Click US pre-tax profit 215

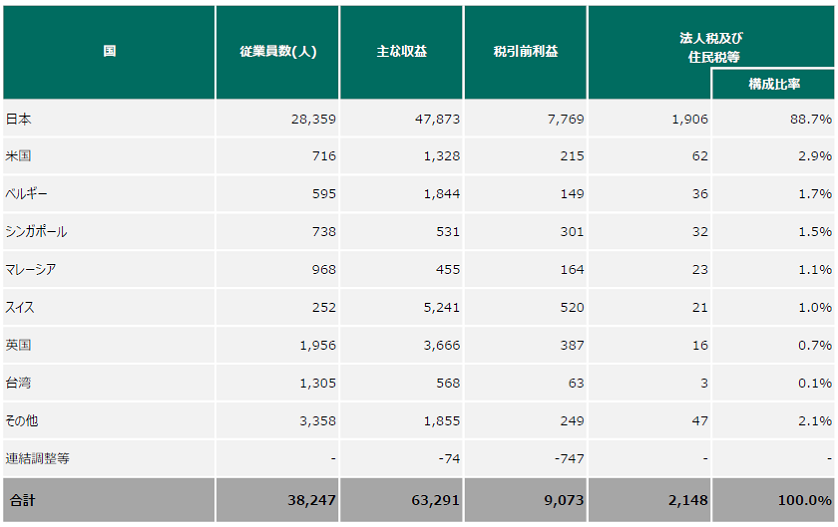(572, 156)
